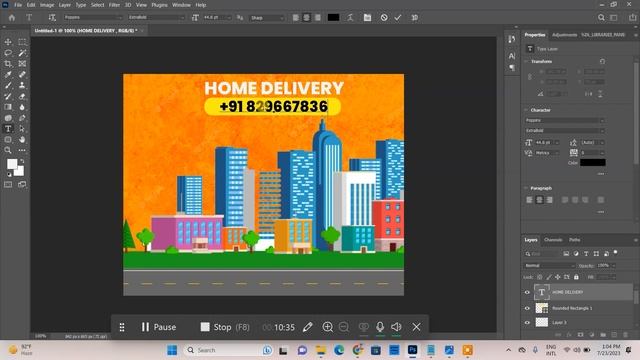Toggle visibility of Layer 3
This screenshot has height=360, width=640.
[527, 322]
